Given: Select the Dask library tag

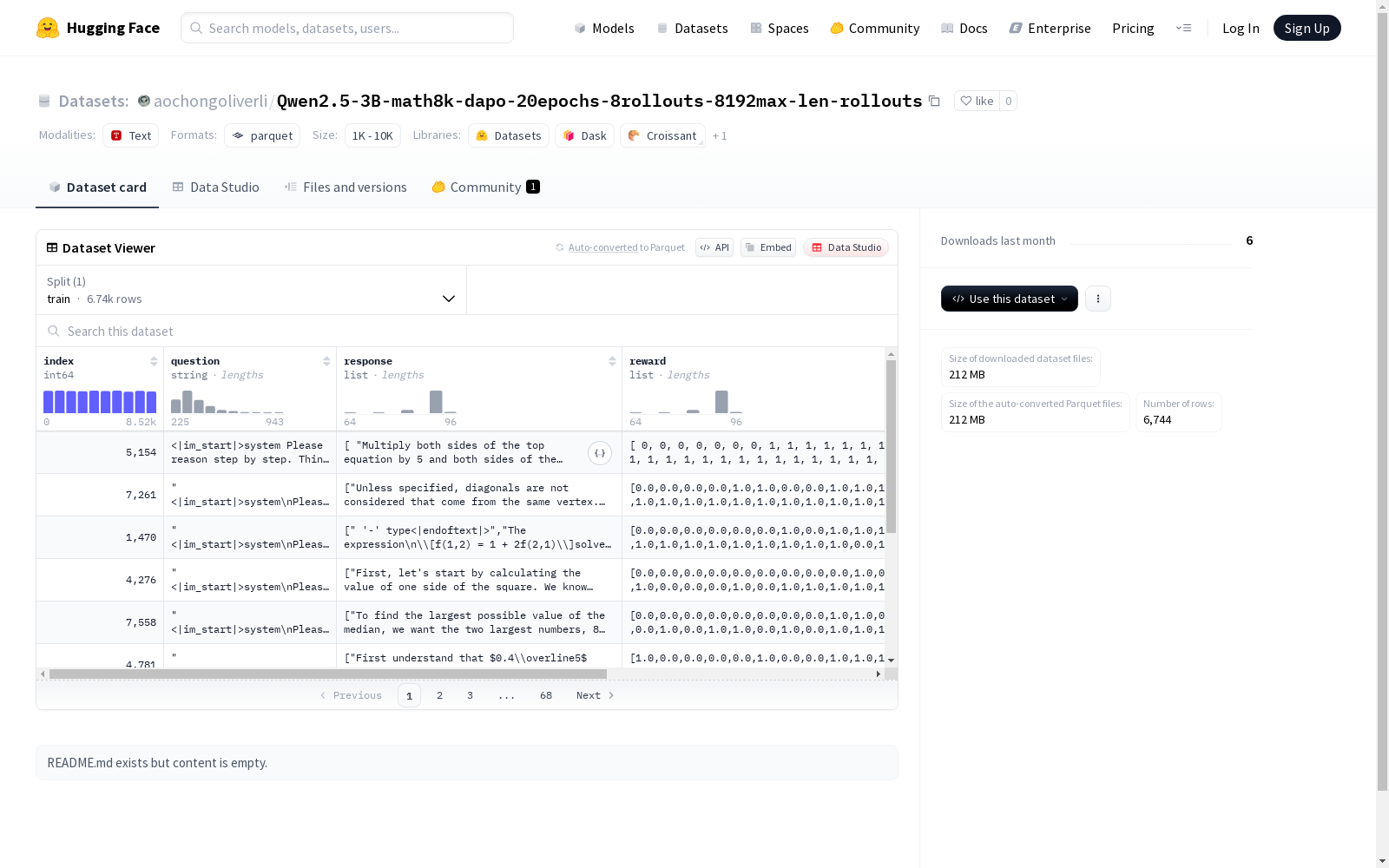Looking at the screenshot, I should (x=585, y=135).
